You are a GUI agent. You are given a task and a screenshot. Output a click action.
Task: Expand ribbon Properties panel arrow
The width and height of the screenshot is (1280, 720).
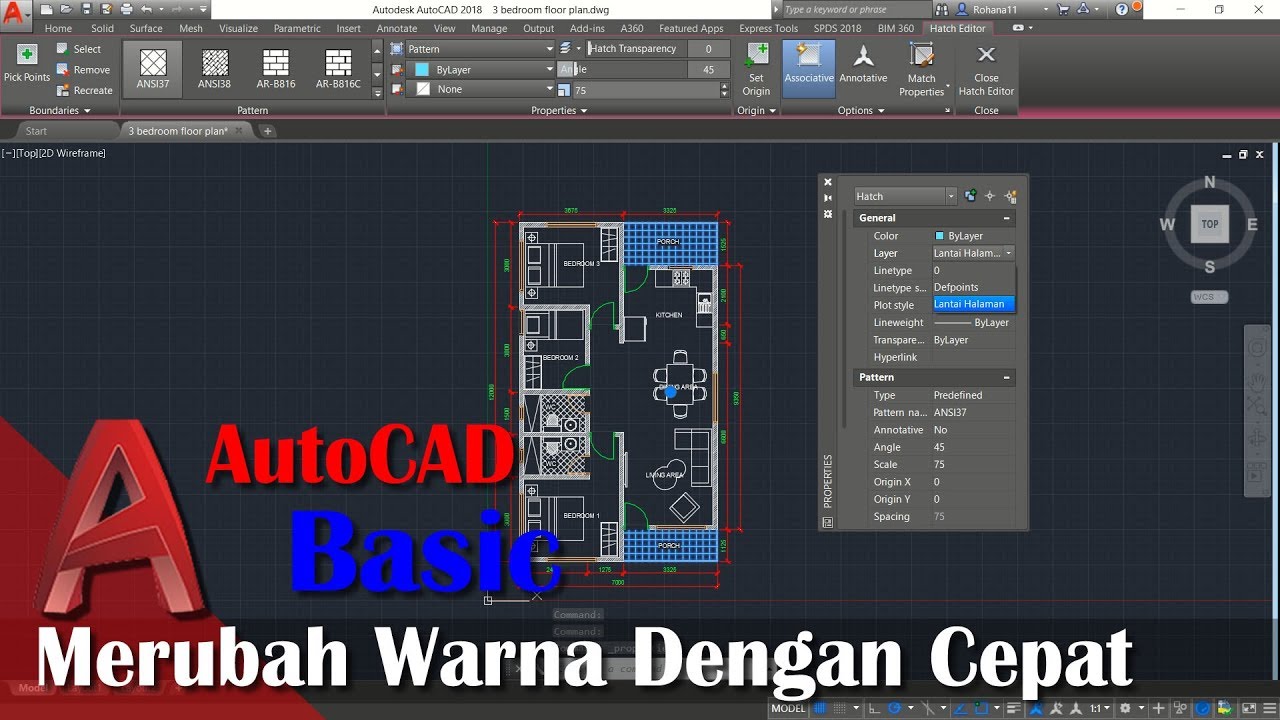point(584,111)
